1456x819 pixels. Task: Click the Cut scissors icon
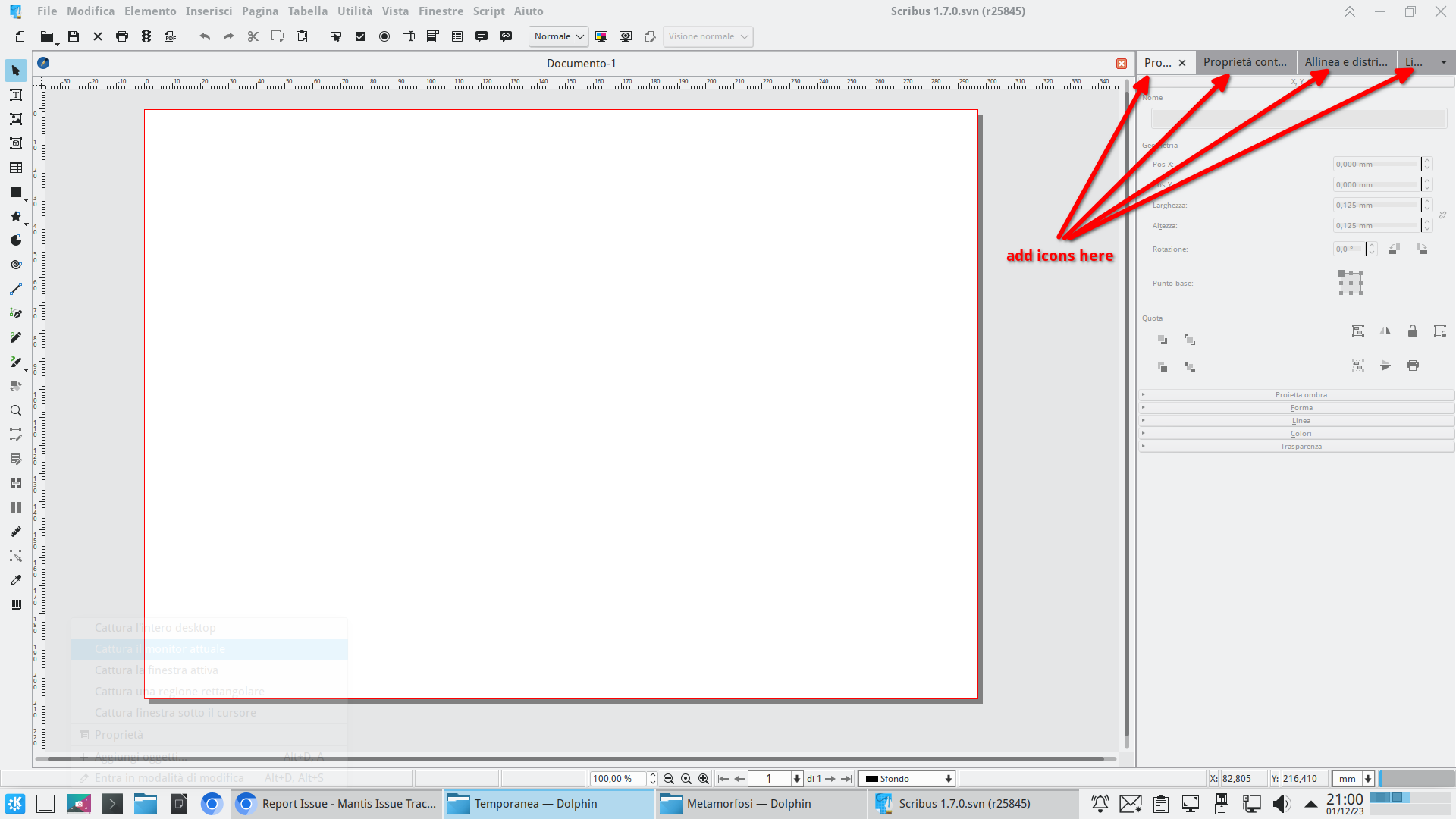coord(253,36)
